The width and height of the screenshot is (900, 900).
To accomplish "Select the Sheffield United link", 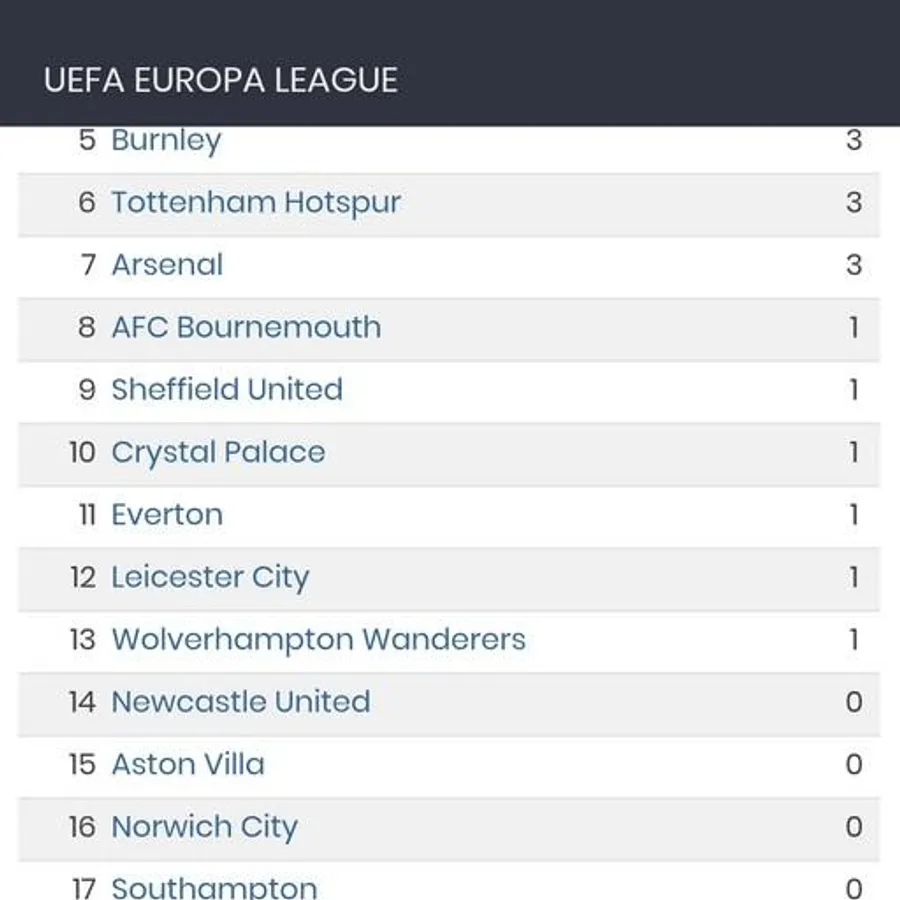I will tap(227, 389).
